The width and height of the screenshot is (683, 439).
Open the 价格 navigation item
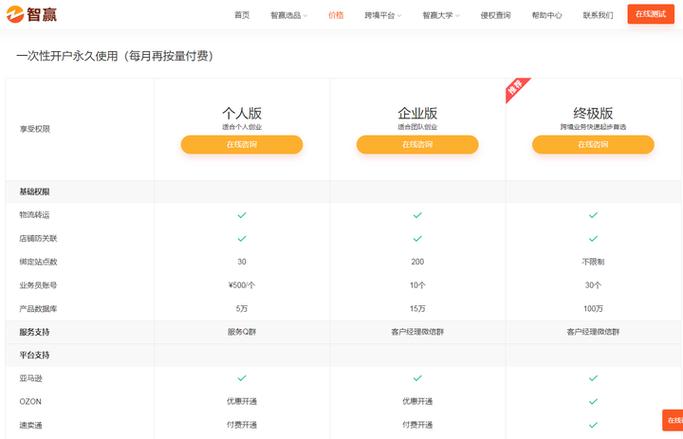(x=336, y=15)
